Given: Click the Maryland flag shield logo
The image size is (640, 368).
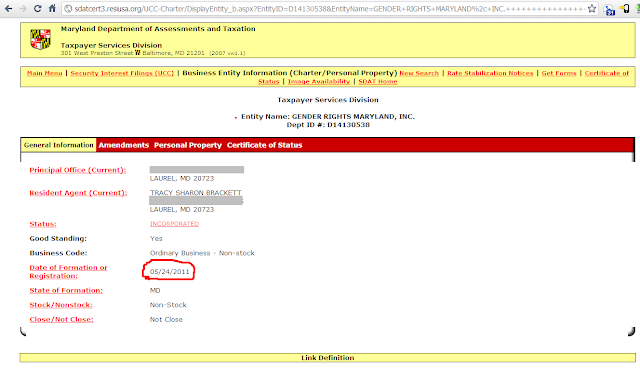Looking at the screenshot, I should tap(40, 39).
